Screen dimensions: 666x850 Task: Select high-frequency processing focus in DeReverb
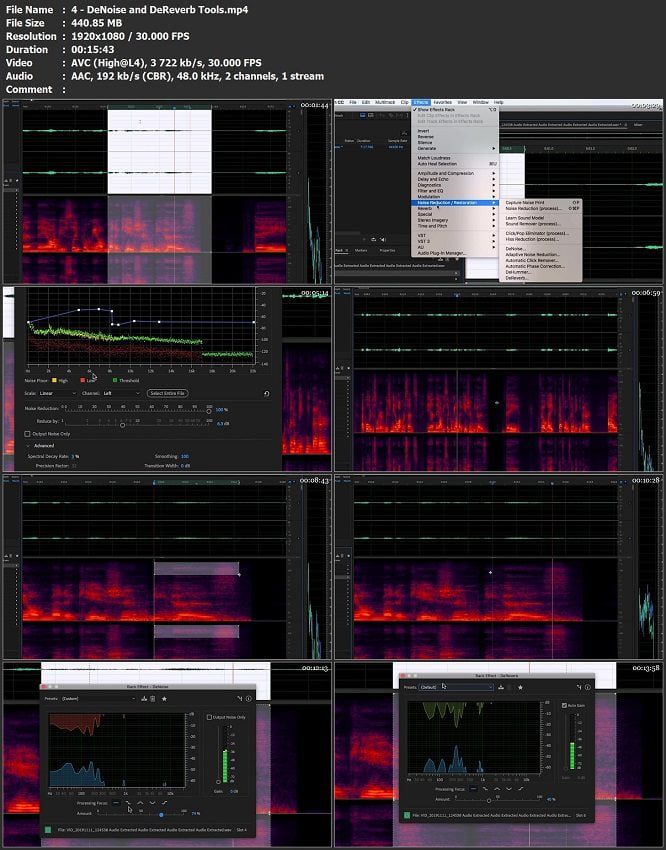pos(521,789)
